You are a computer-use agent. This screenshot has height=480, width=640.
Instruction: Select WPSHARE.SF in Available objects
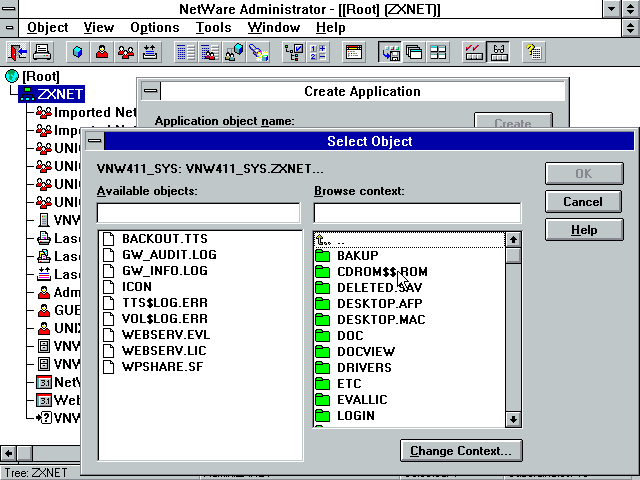[x=162, y=367]
